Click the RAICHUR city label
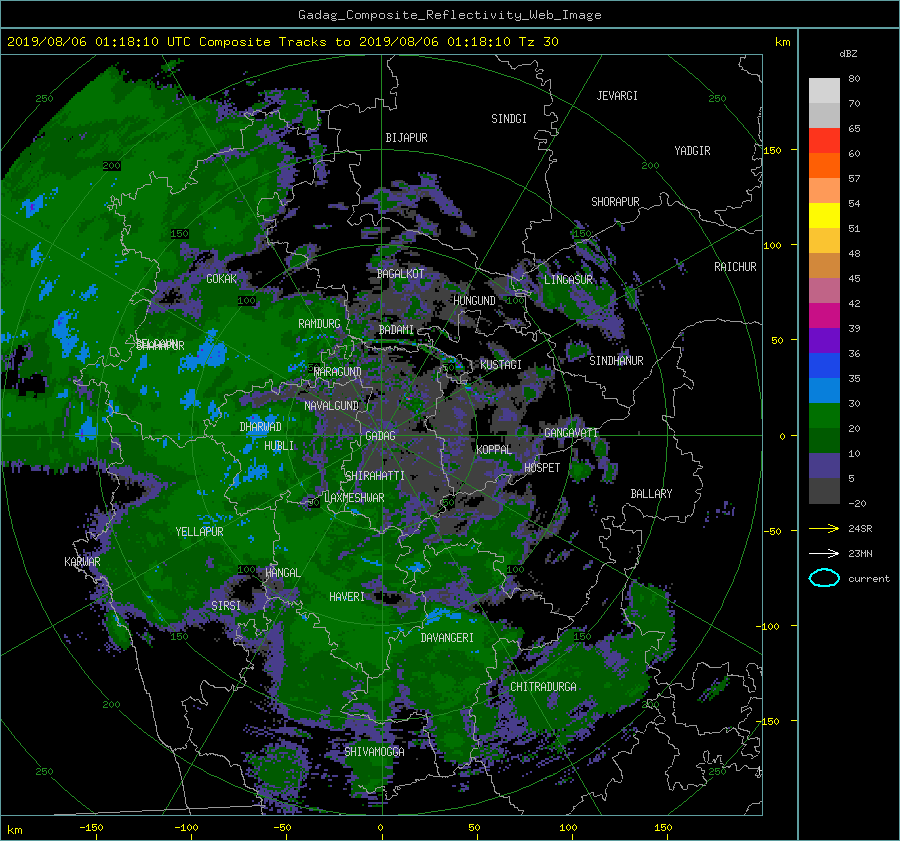 pos(735,267)
